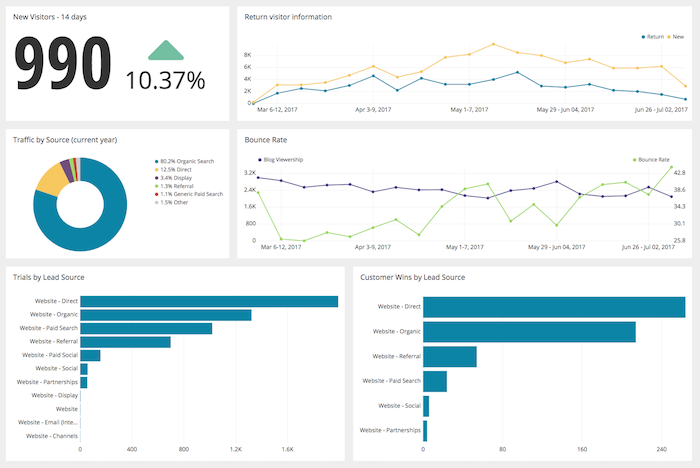Click the Website - Direct bar in Trials chart
This screenshot has height=468, width=700.
pos(209,301)
